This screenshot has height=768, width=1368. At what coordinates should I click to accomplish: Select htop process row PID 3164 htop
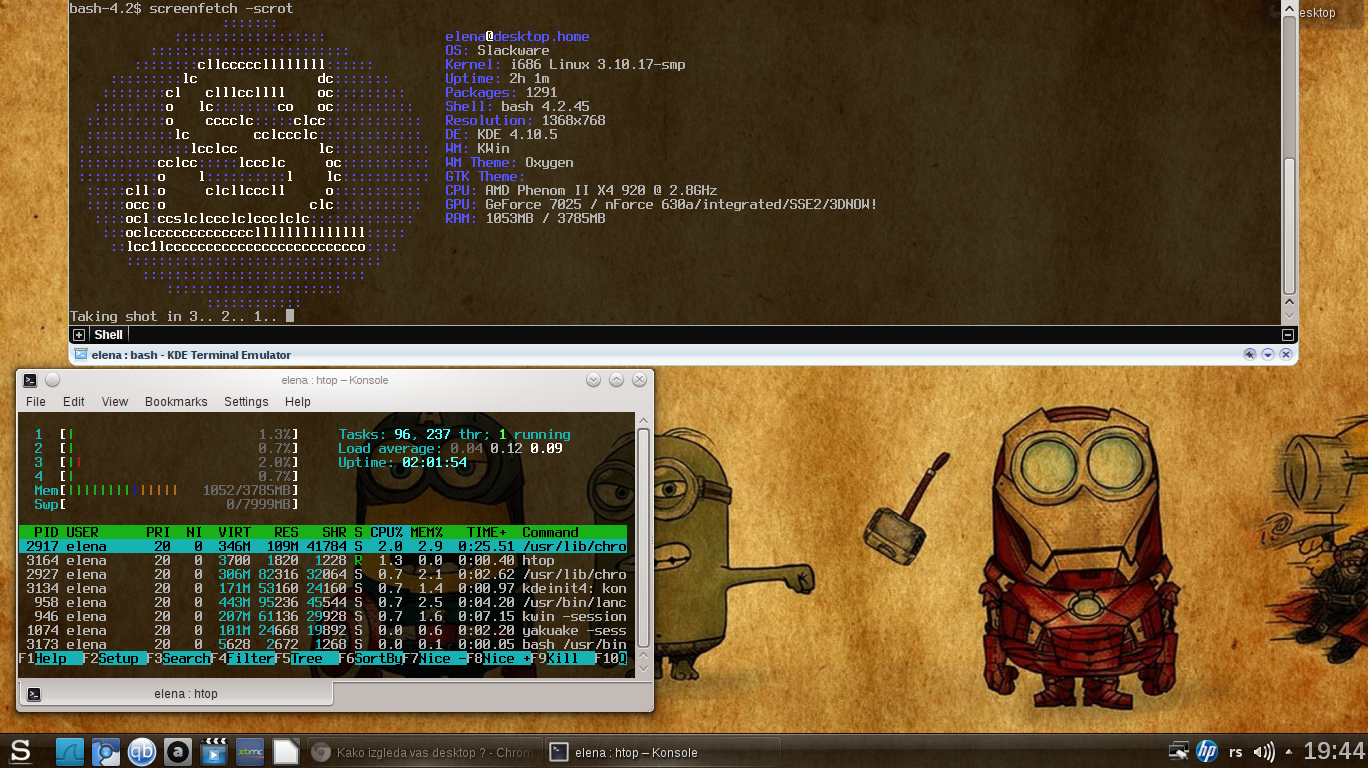[x=323, y=560]
